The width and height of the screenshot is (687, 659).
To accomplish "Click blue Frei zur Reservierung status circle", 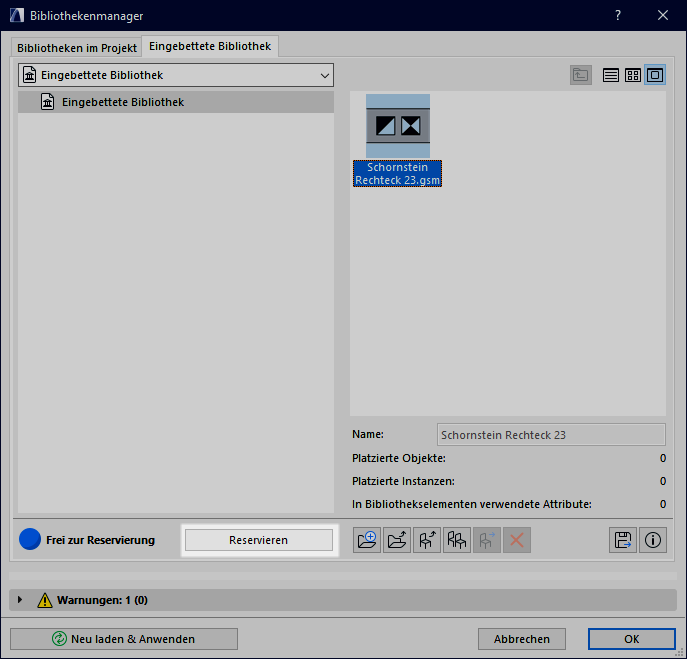I will 30,539.
